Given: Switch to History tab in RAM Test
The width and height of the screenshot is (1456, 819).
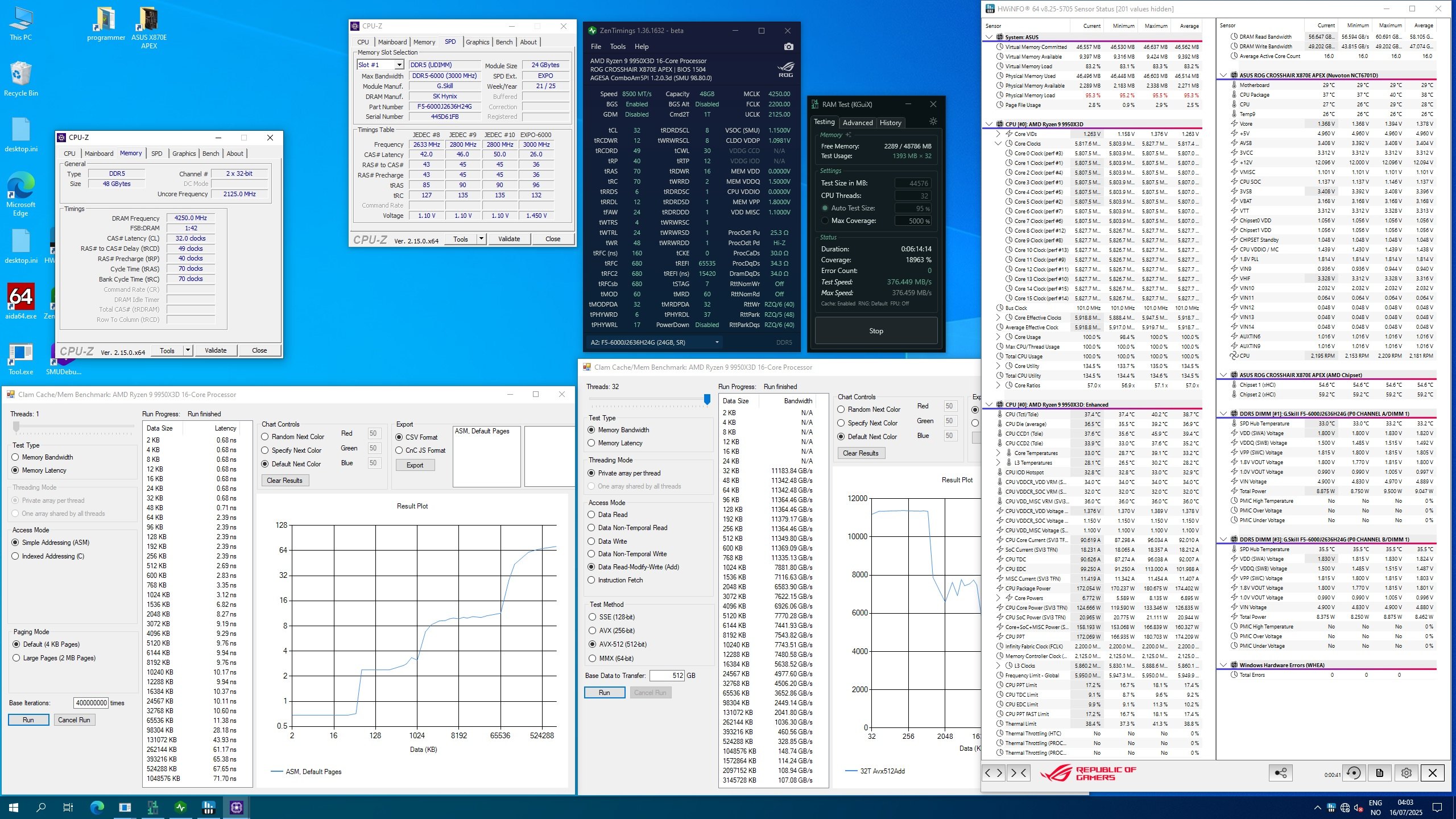Looking at the screenshot, I should (x=890, y=123).
